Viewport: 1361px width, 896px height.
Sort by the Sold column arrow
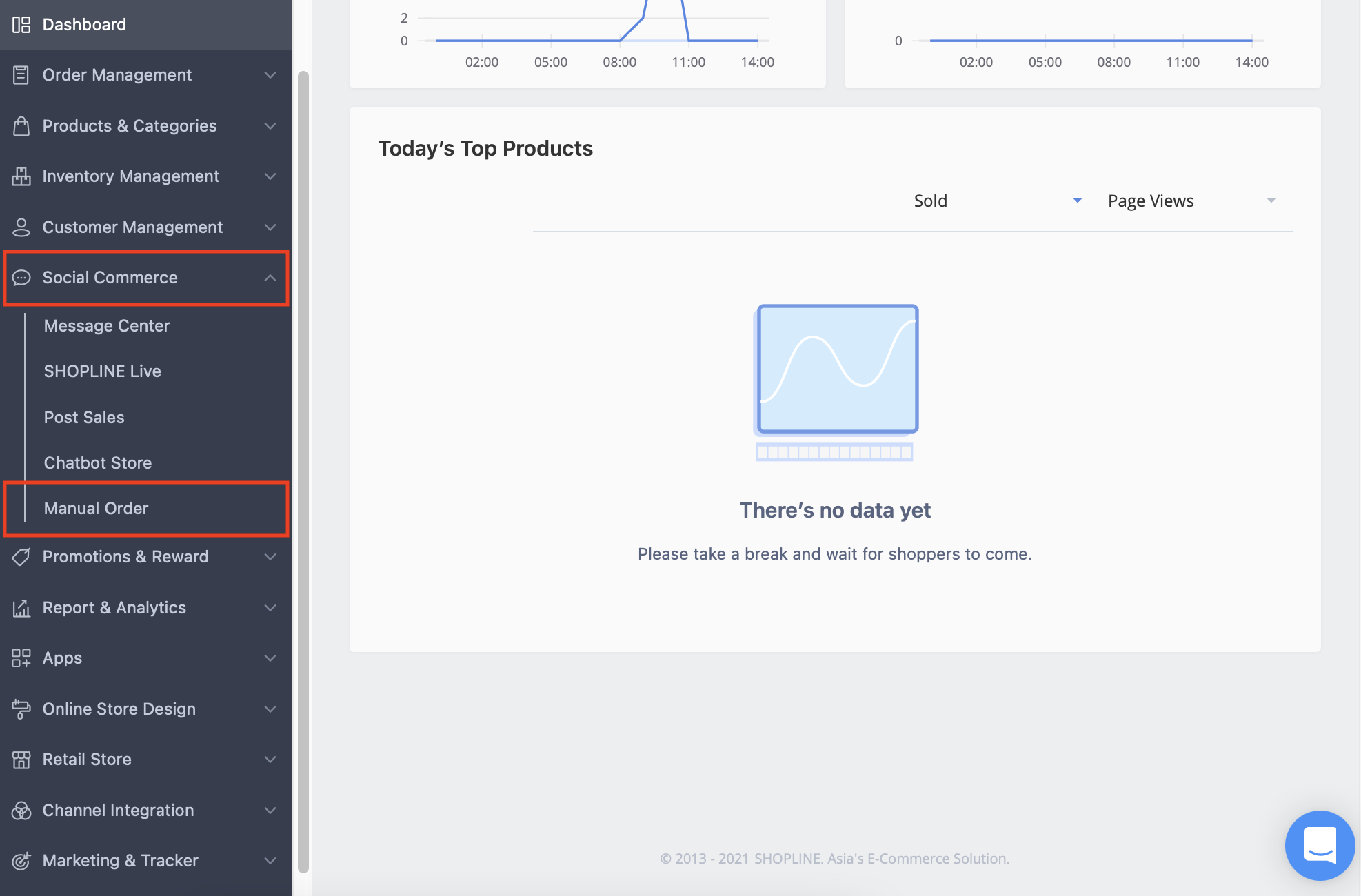pyautogui.click(x=1078, y=201)
